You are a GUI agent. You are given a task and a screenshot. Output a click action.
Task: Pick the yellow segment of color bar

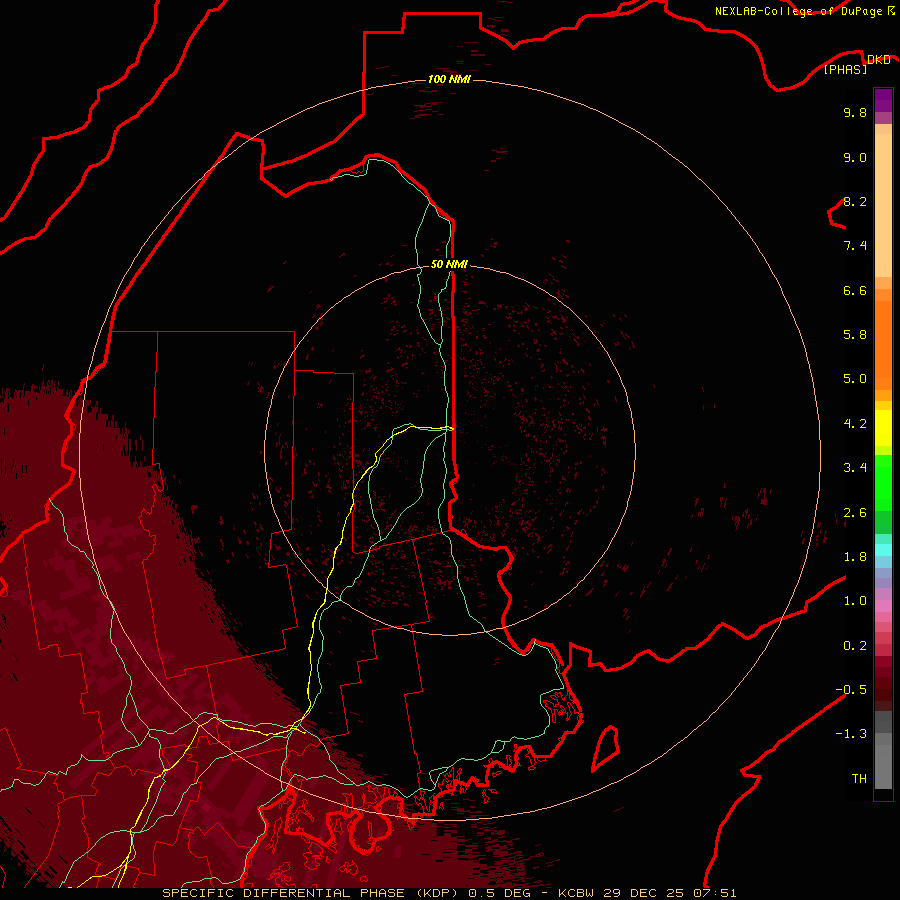(x=883, y=428)
